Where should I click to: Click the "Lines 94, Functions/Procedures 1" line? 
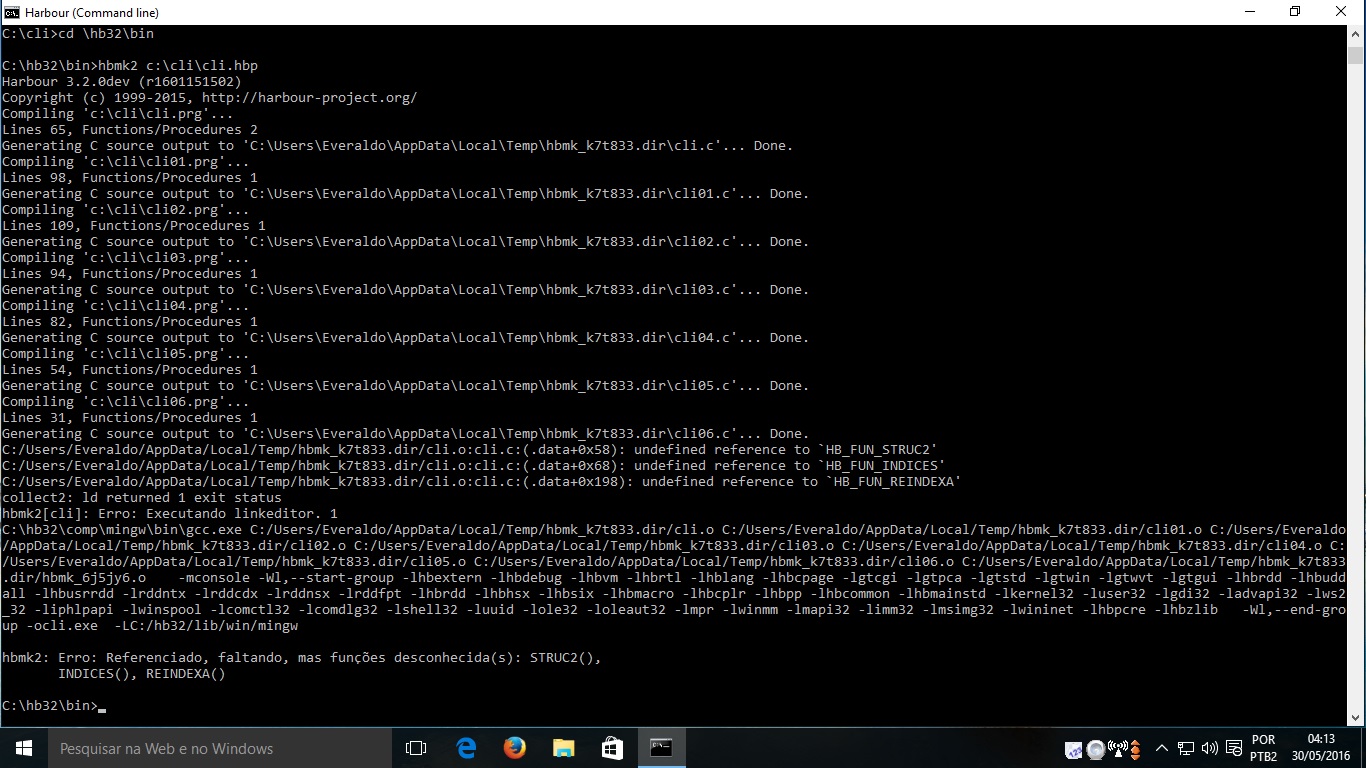click(130, 274)
